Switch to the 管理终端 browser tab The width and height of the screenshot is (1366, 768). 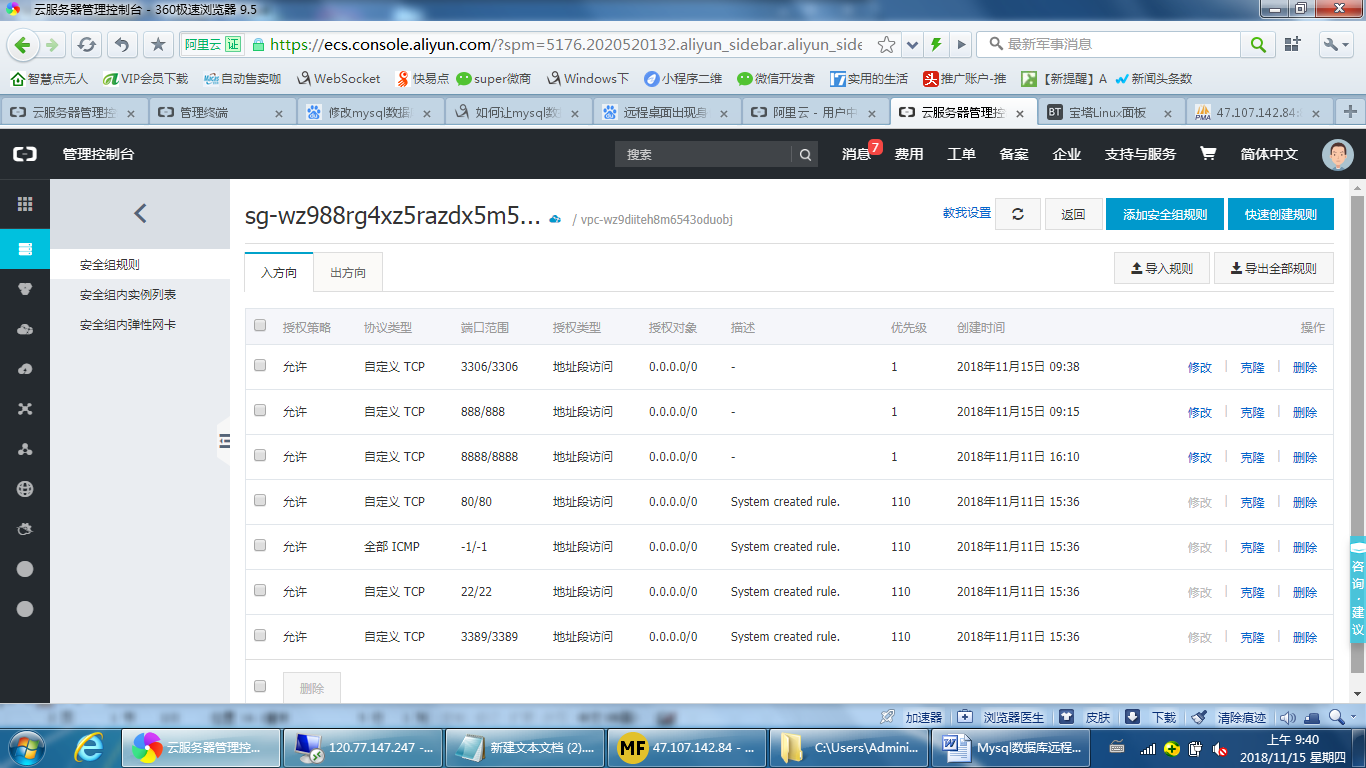[x=223, y=112]
